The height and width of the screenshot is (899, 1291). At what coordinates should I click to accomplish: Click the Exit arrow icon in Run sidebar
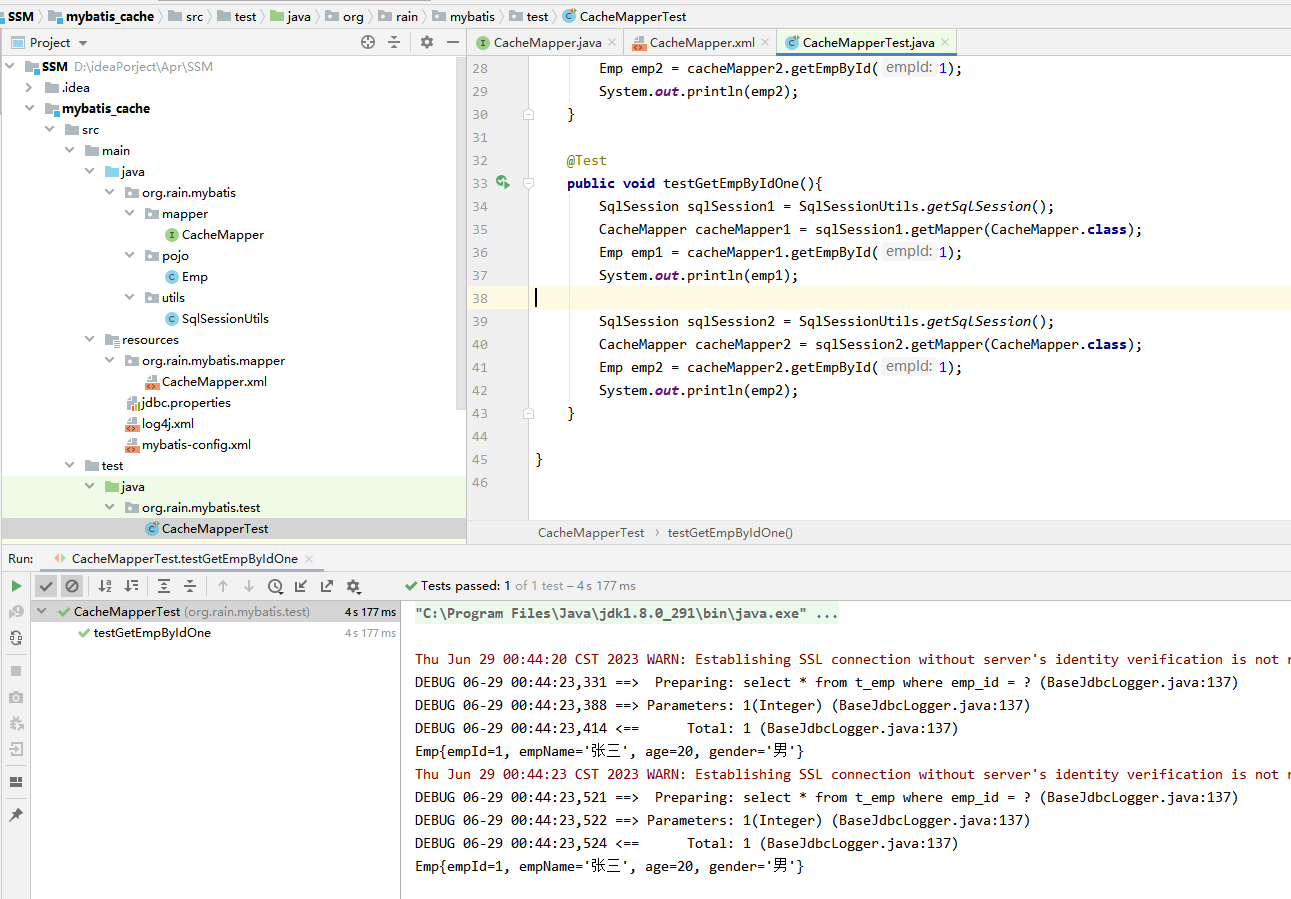pyautogui.click(x=16, y=749)
